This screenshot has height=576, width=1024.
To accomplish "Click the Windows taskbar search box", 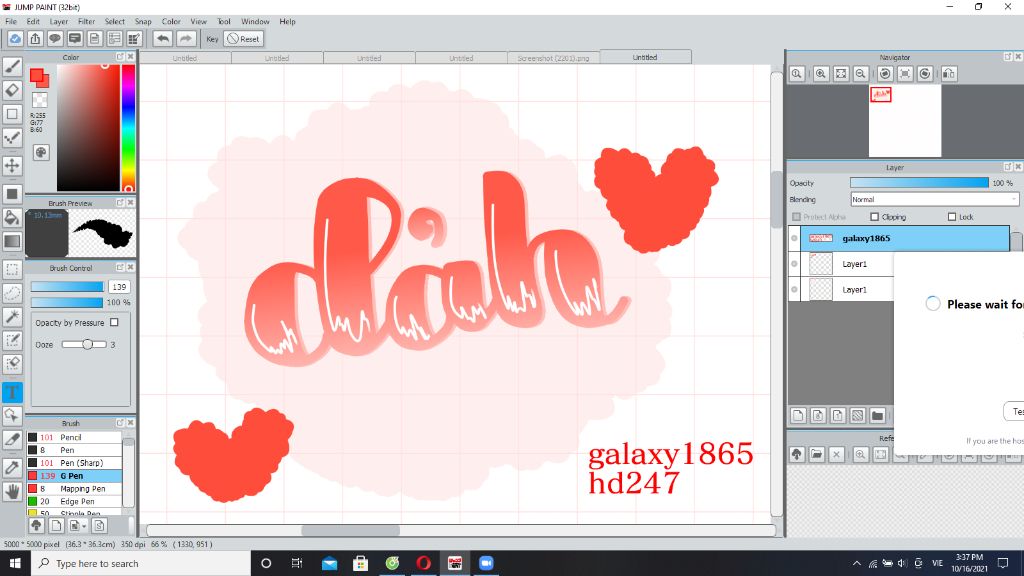I will pyautogui.click(x=141, y=563).
